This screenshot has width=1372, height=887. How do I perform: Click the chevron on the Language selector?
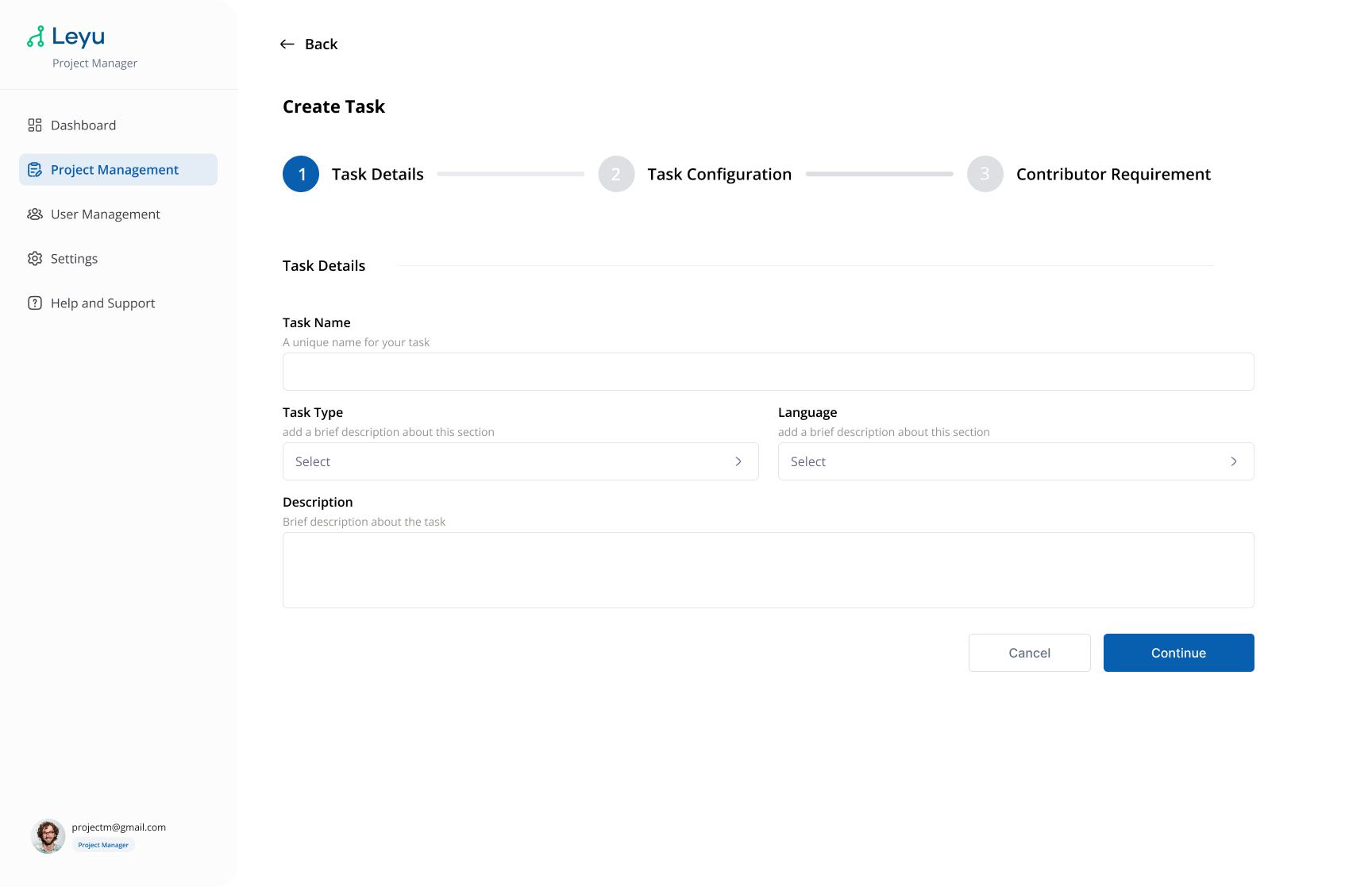point(1234,461)
